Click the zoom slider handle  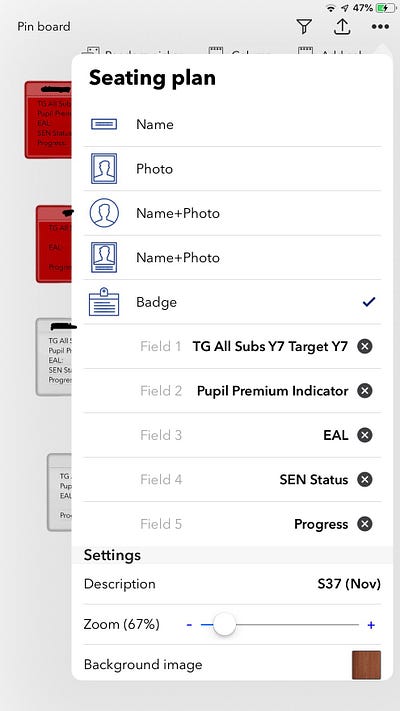coord(224,625)
